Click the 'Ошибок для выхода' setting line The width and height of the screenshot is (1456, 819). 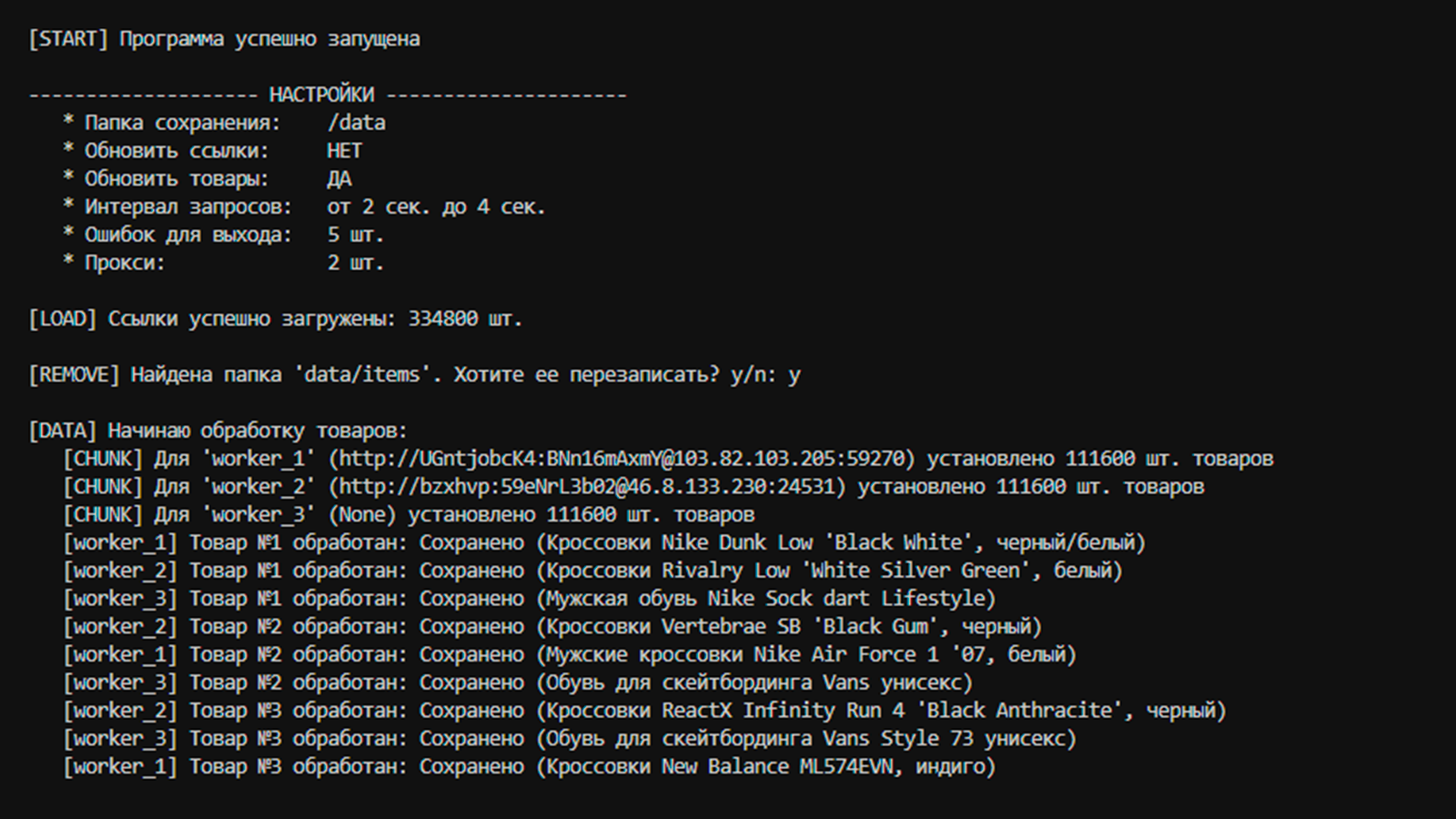point(224,235)
